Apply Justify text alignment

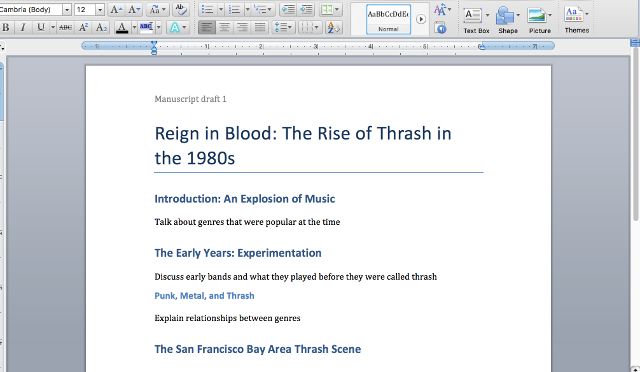pyautogui.click(x=260, y=27)
